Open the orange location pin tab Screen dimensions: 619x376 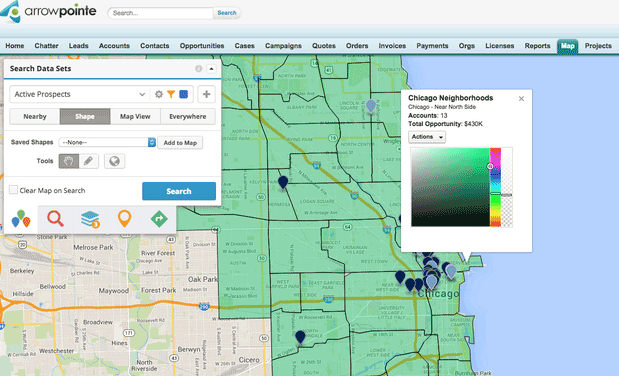(124, 218)
